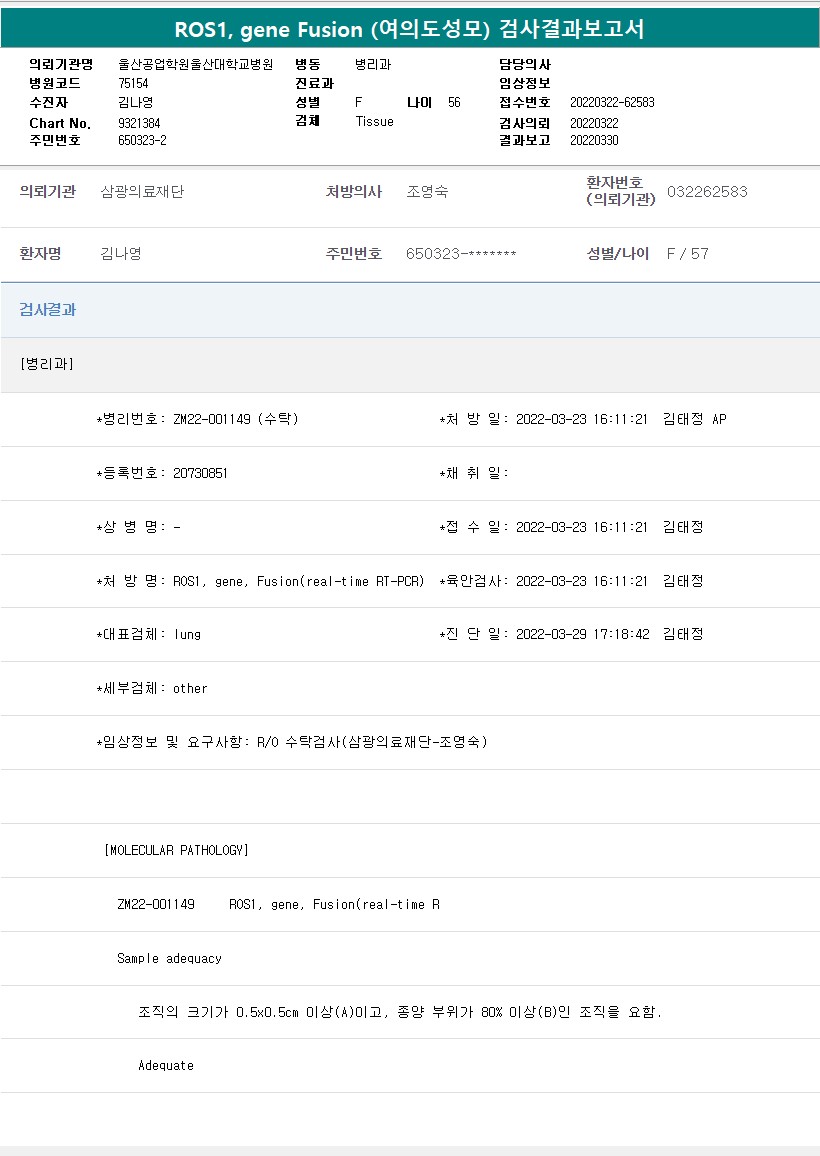Select the 병원코드 value 75154
Image resolution: width=820 pixels, height=1156 pixels.
[133, 84]
